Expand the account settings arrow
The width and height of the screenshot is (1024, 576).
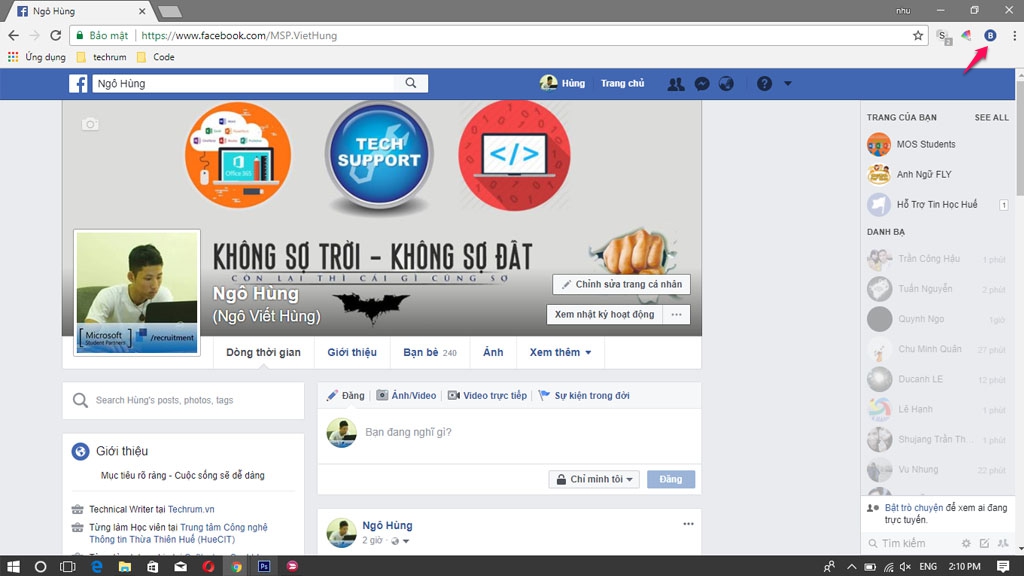pyautogui.click(x=788, y=84)
